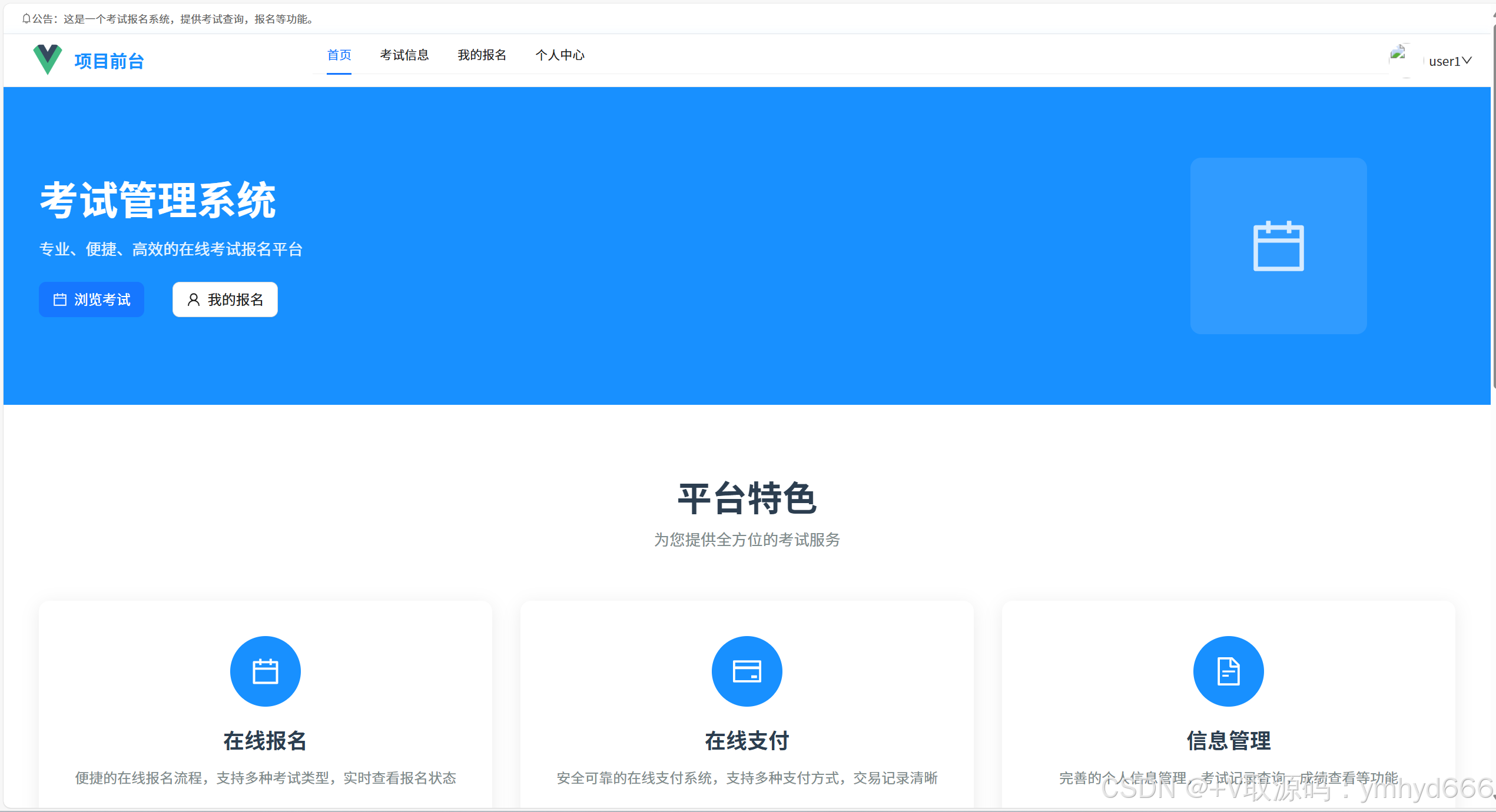Open the user1 account menu

(1445, 61)
